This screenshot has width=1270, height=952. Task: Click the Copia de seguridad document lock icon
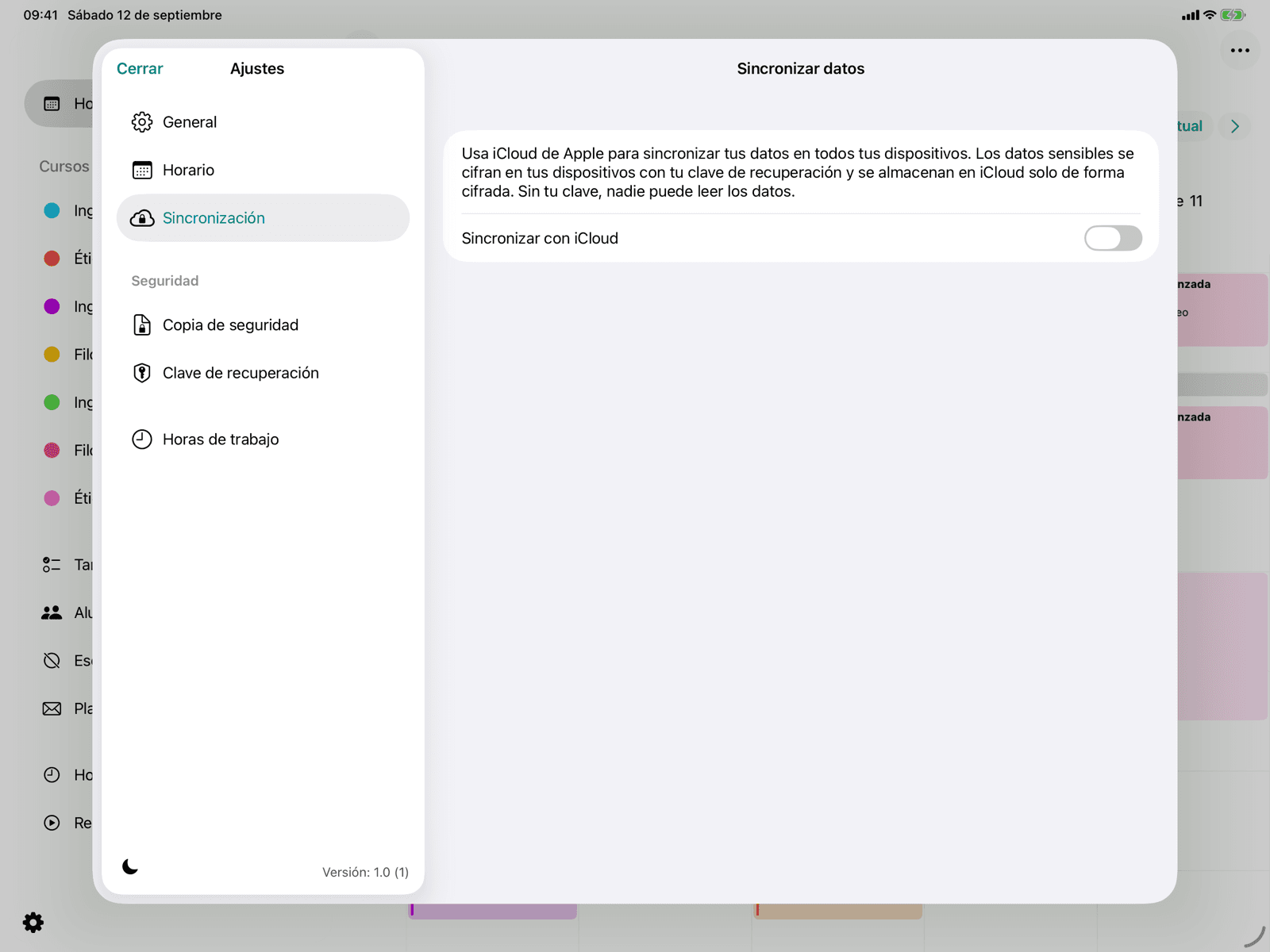[x=142, y=325]
